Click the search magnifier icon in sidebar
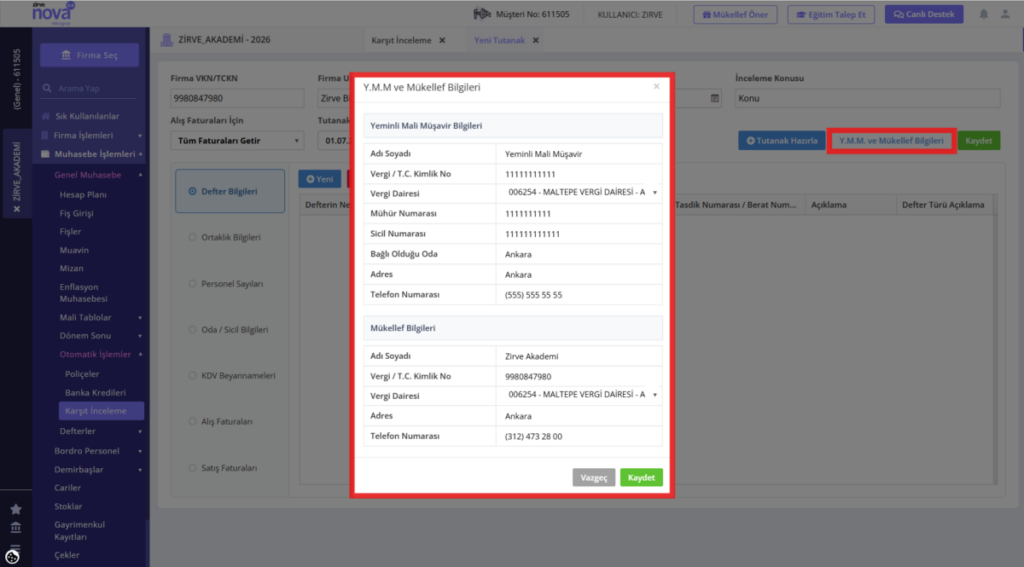 pyautogui.click(x=47, y=88)
